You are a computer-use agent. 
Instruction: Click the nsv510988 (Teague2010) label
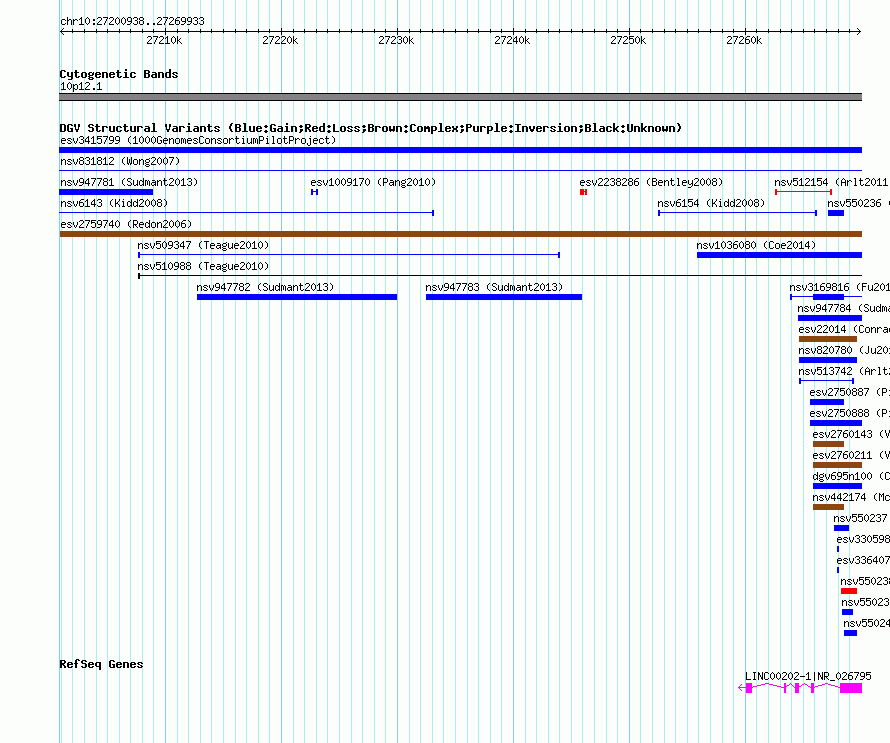(x=203, y=266)
